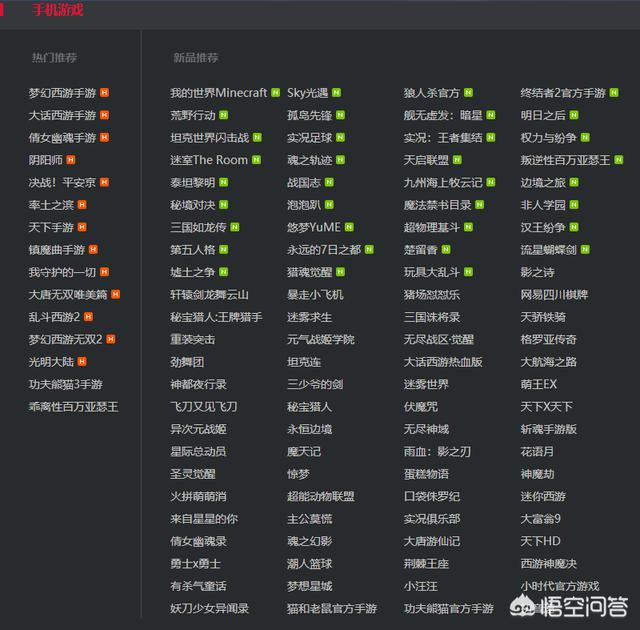Open the 阴阳师 game link
The image size is (640, 630).
coord(45,160)
